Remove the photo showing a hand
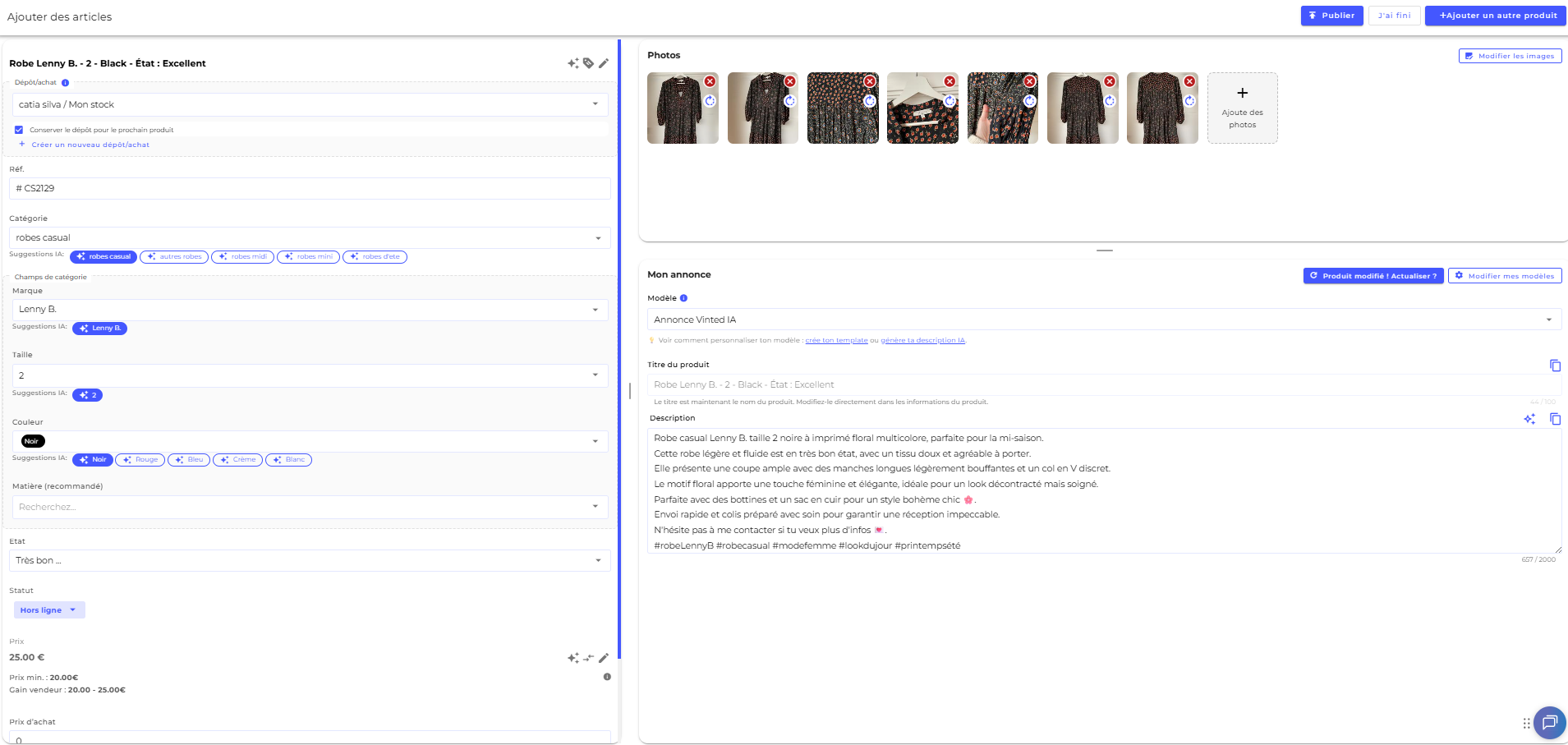The height and width of the screenshot is (745, 1568). [x=1029, y=81]
